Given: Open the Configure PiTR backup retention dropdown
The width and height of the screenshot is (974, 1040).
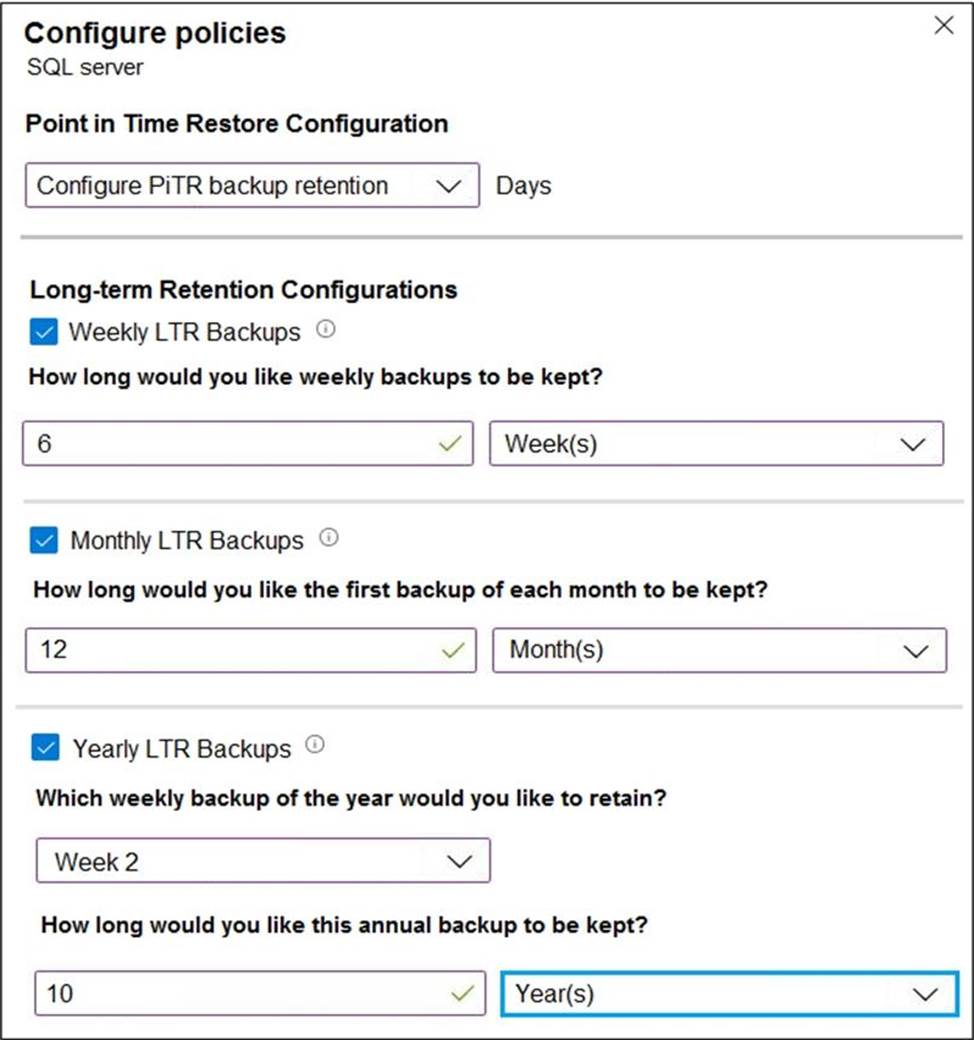Looking at the screenshot, I should coord(252,186).
